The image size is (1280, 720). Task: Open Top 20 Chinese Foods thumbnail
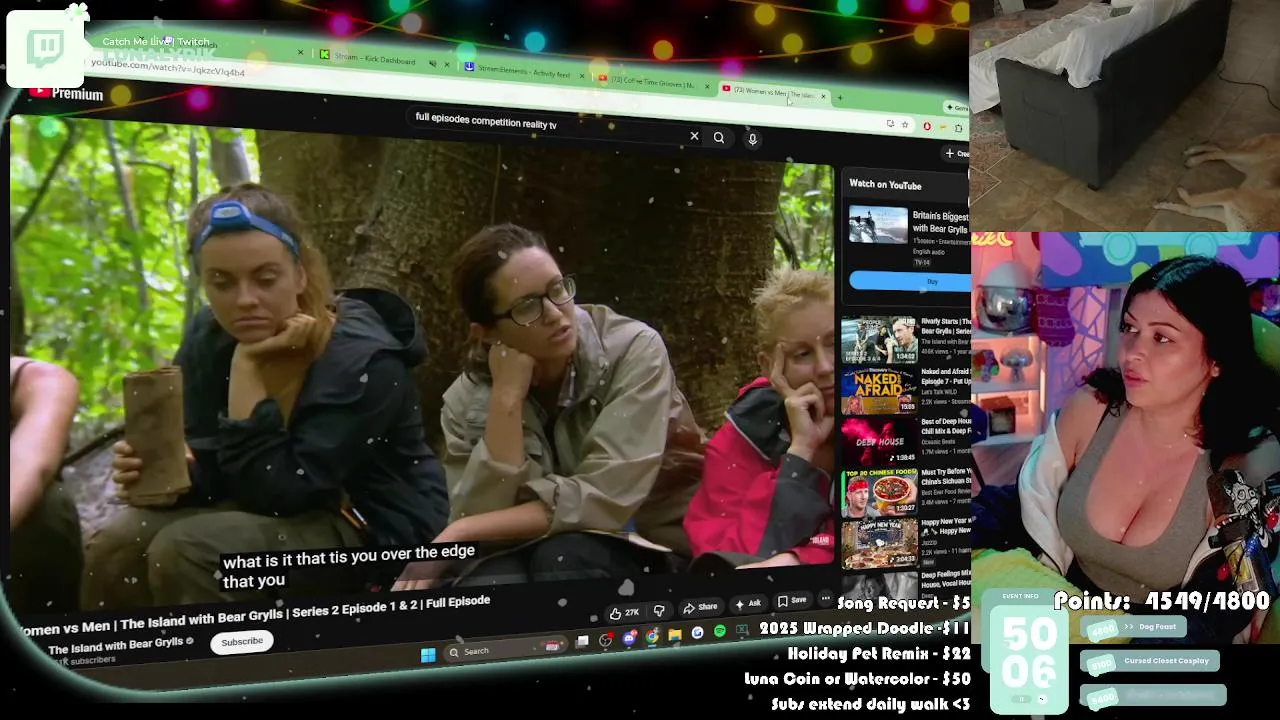pos(878,491)
